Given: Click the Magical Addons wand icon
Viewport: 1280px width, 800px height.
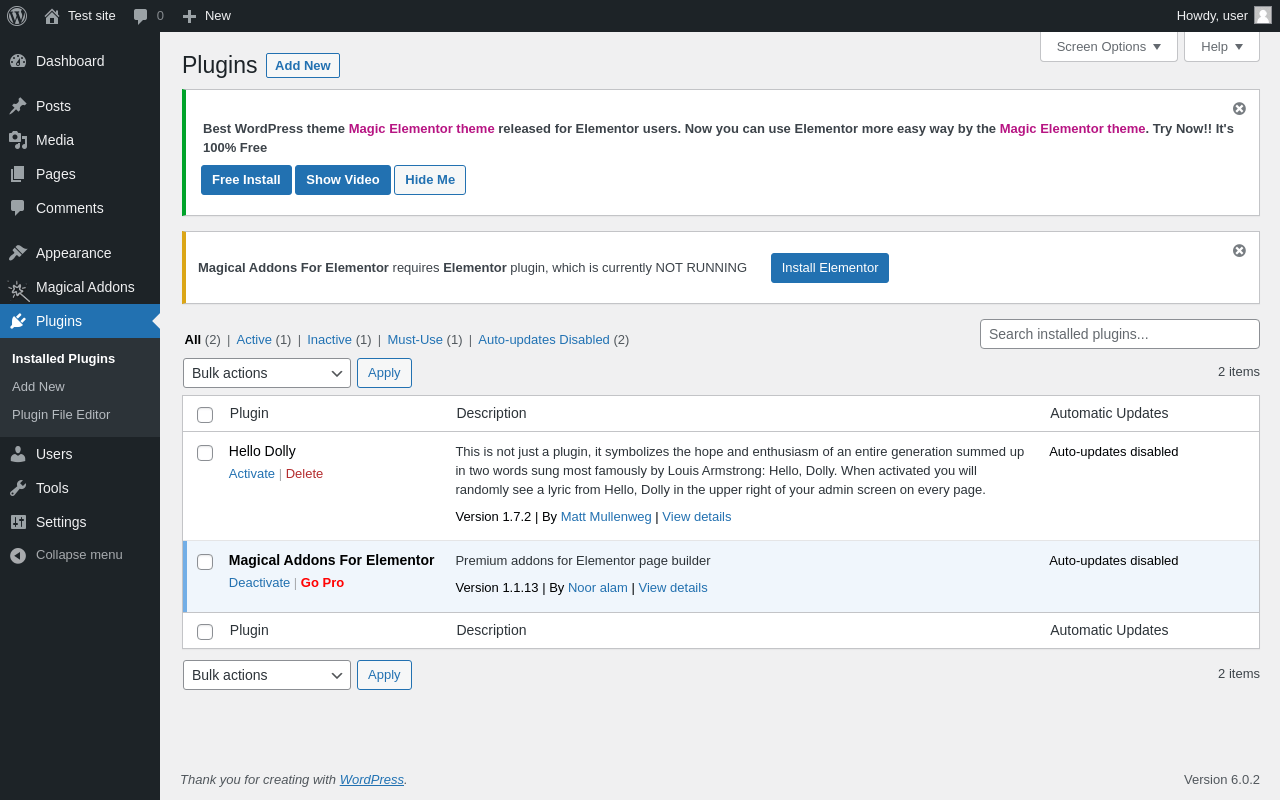Looking at the screenshot, I should (18, 289).
